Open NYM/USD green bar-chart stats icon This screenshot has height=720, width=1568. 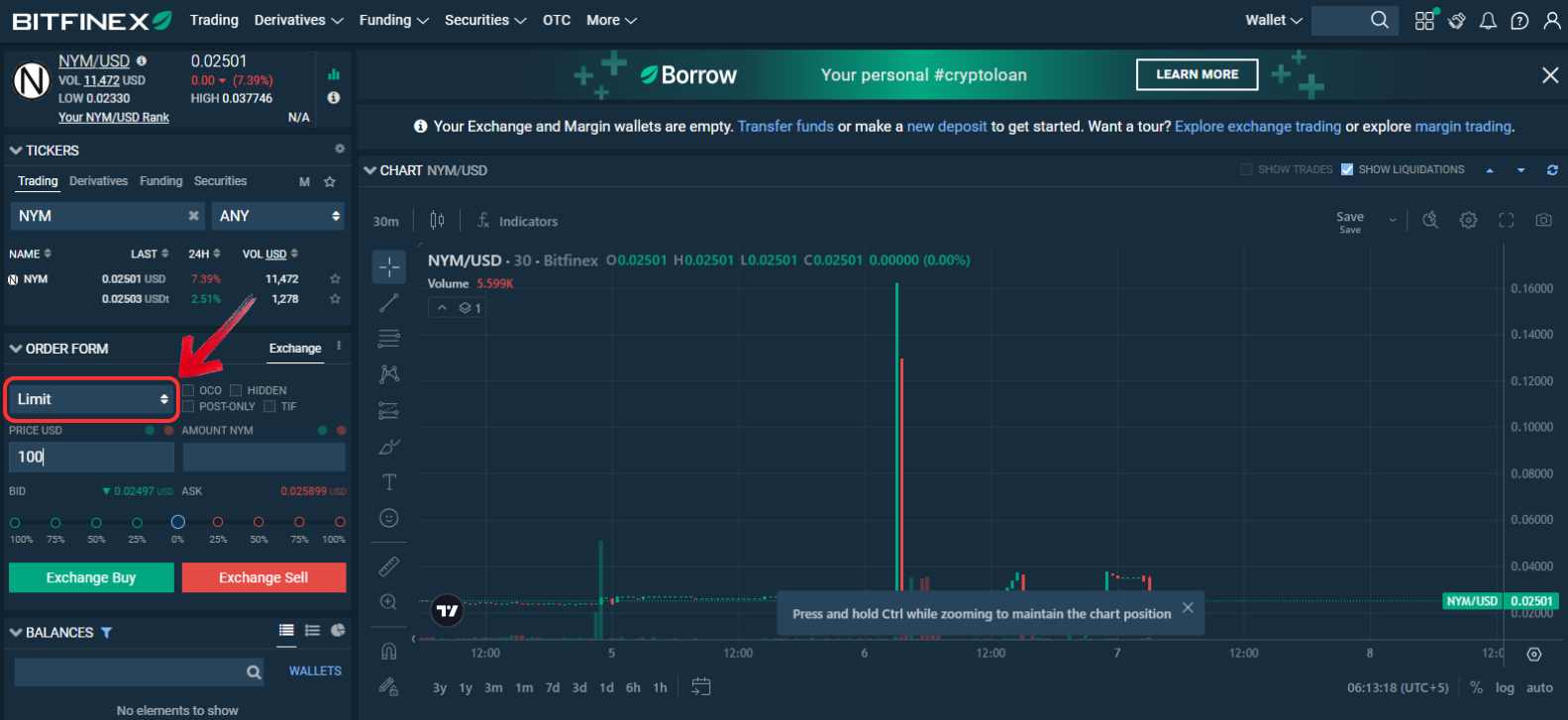pos(334,74)
